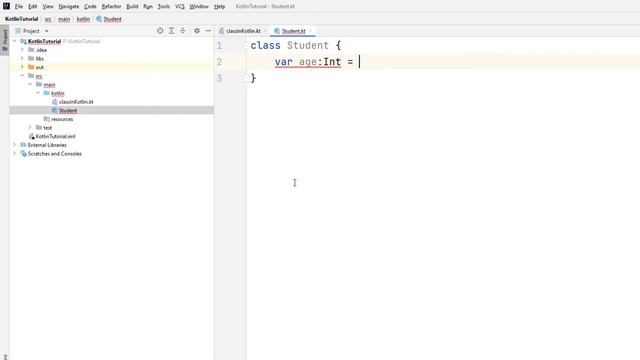The image size is (640, 360).
Task: Close the Student.kt editor tab
Action: click(310, 31)
